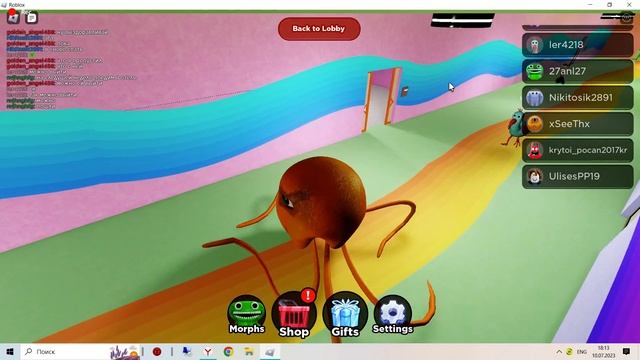Open the taskbar clock and date
Image resolution: width=640 pixels, height=360 pixels.
click(x=603, y=351)
